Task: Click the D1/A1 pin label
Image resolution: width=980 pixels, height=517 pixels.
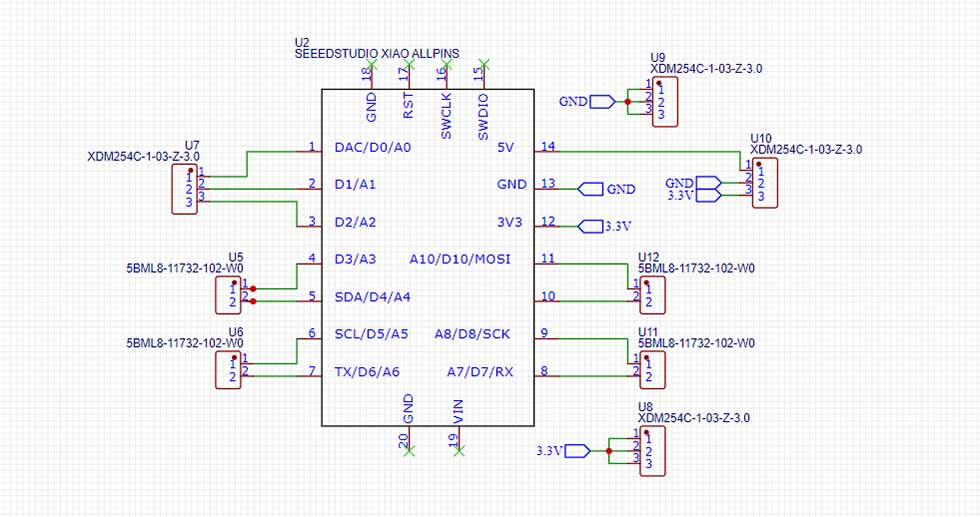Action: 355,184
